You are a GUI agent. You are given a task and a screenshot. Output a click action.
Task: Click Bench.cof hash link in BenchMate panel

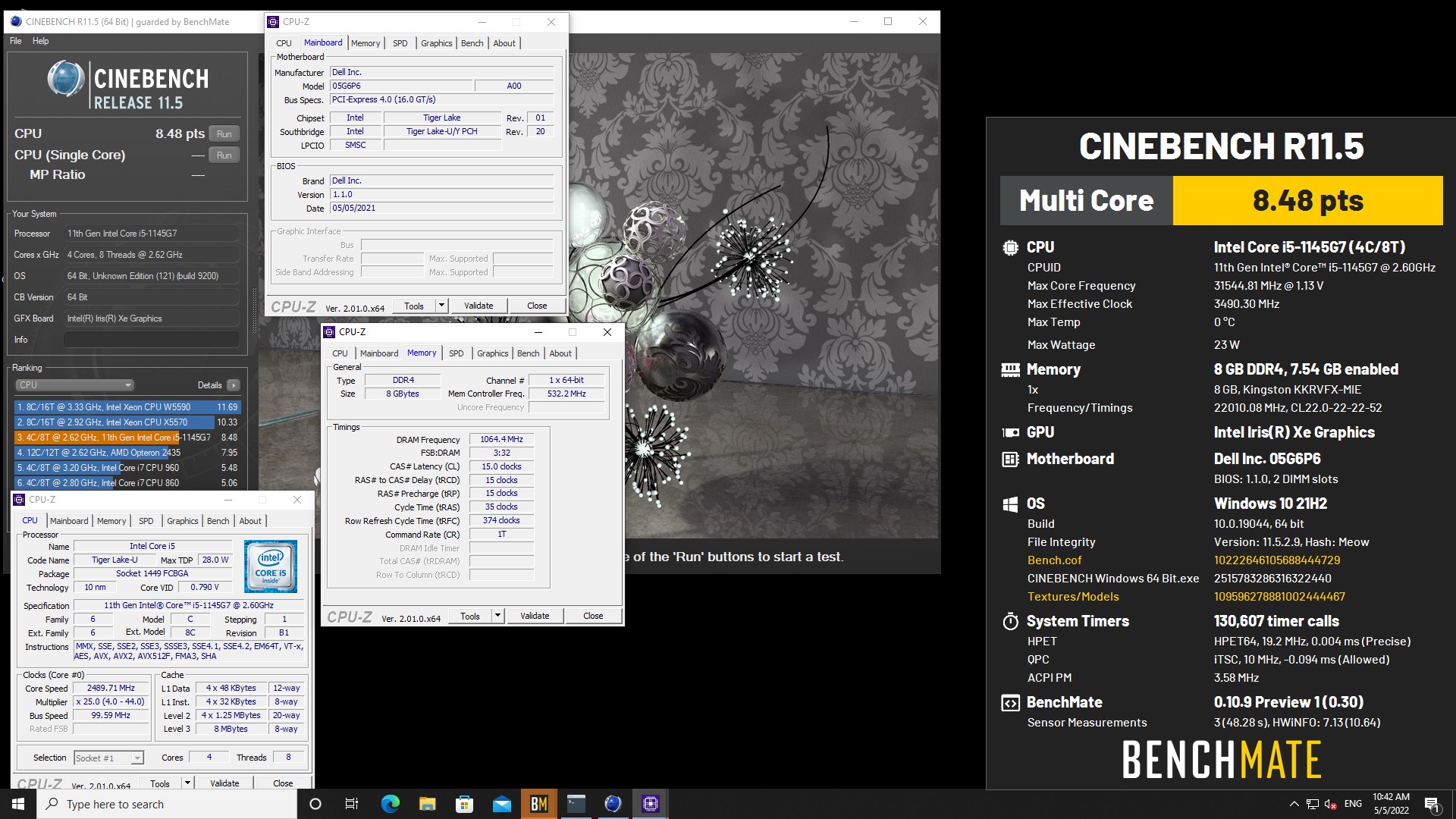click(1277, 560)
